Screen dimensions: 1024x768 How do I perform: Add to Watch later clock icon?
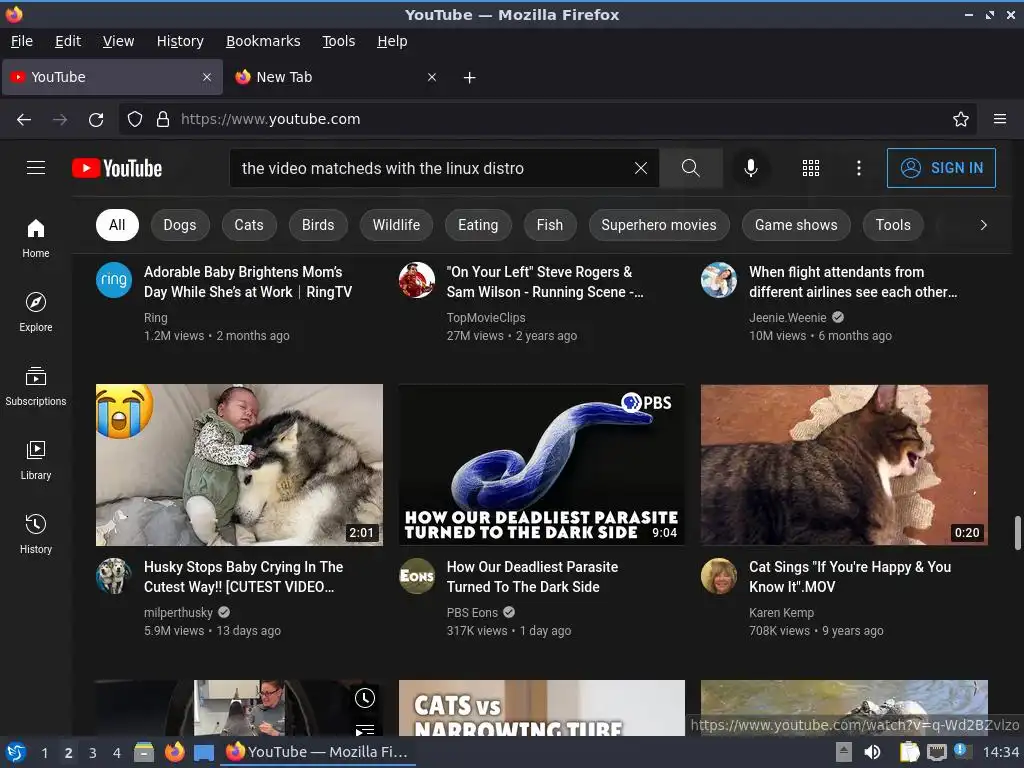tap(365, 698)
